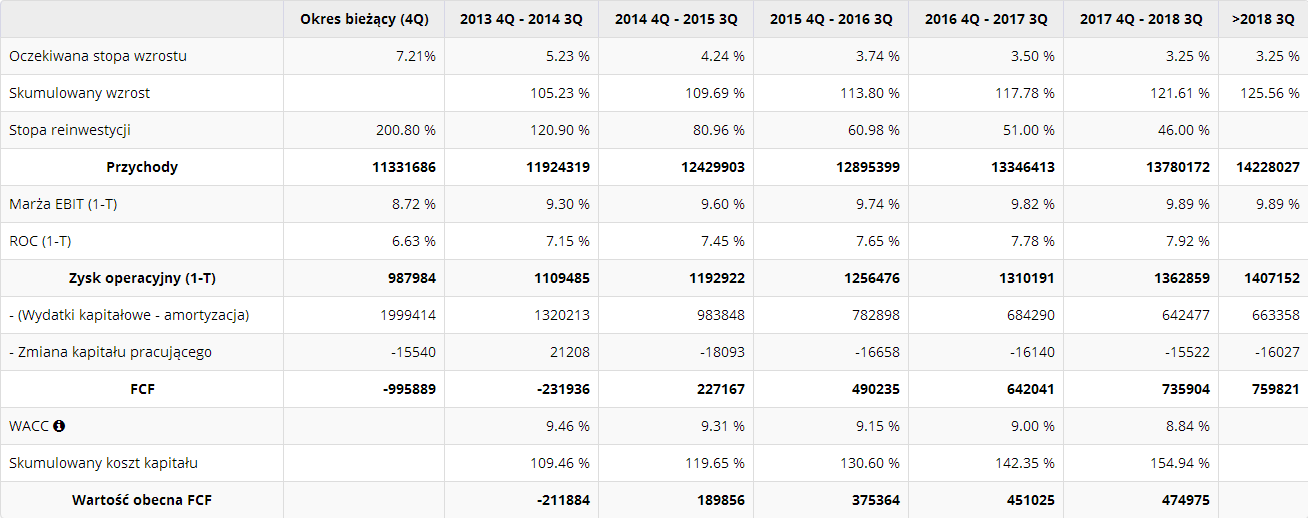1308x518 pixels.
Task: Click the "Zmiana kapitału pracującego" row label
Action: pos(110,352)
